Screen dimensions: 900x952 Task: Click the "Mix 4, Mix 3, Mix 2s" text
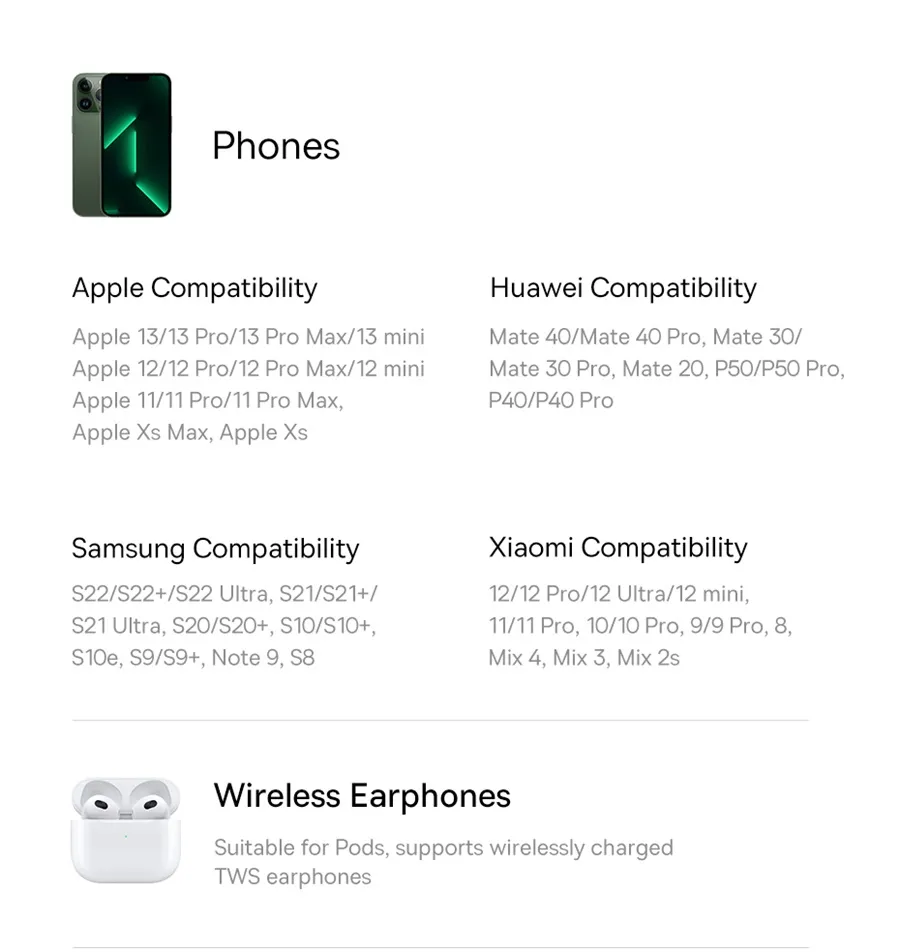[x=584, y=658]
